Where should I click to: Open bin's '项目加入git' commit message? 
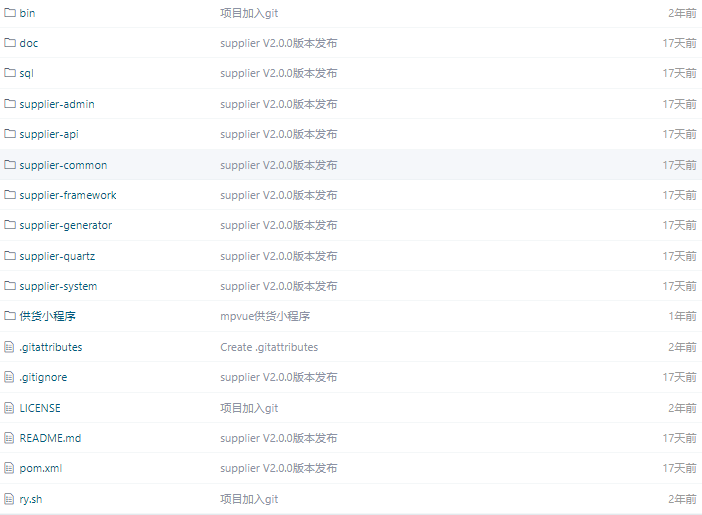(x=249, y=13)
